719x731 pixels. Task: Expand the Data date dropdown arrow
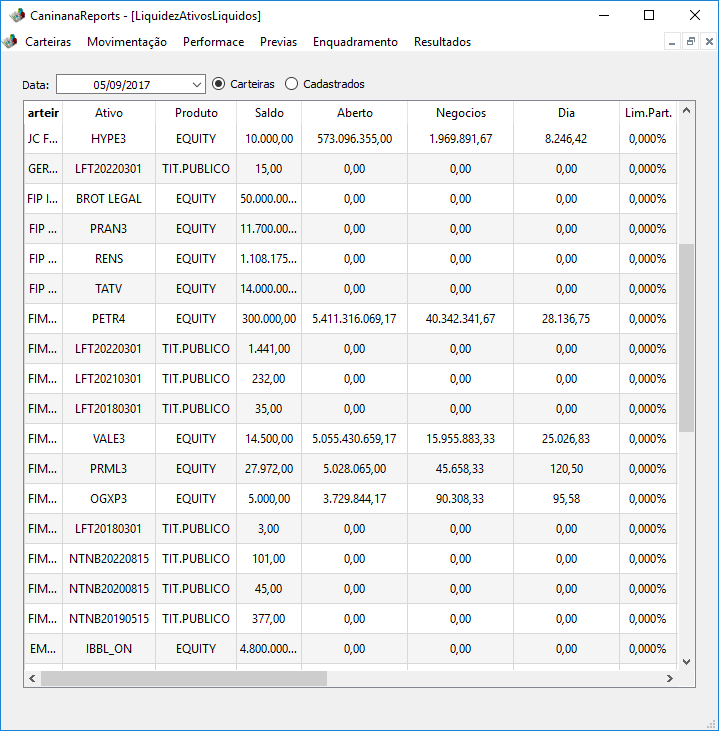197,85
